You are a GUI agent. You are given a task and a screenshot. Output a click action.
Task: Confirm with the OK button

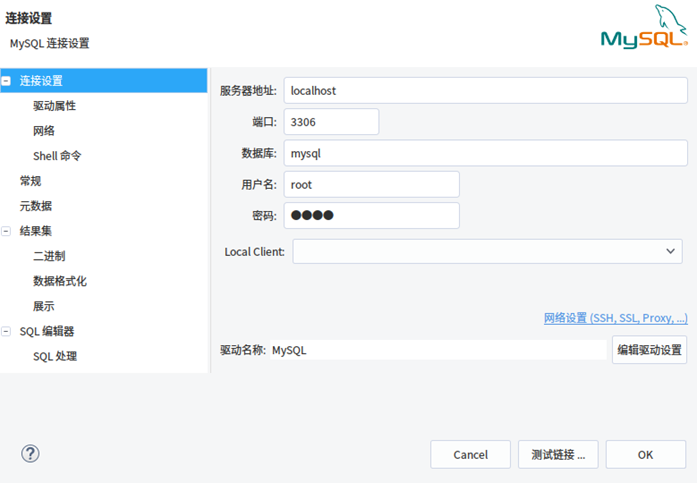pos(645,455)
